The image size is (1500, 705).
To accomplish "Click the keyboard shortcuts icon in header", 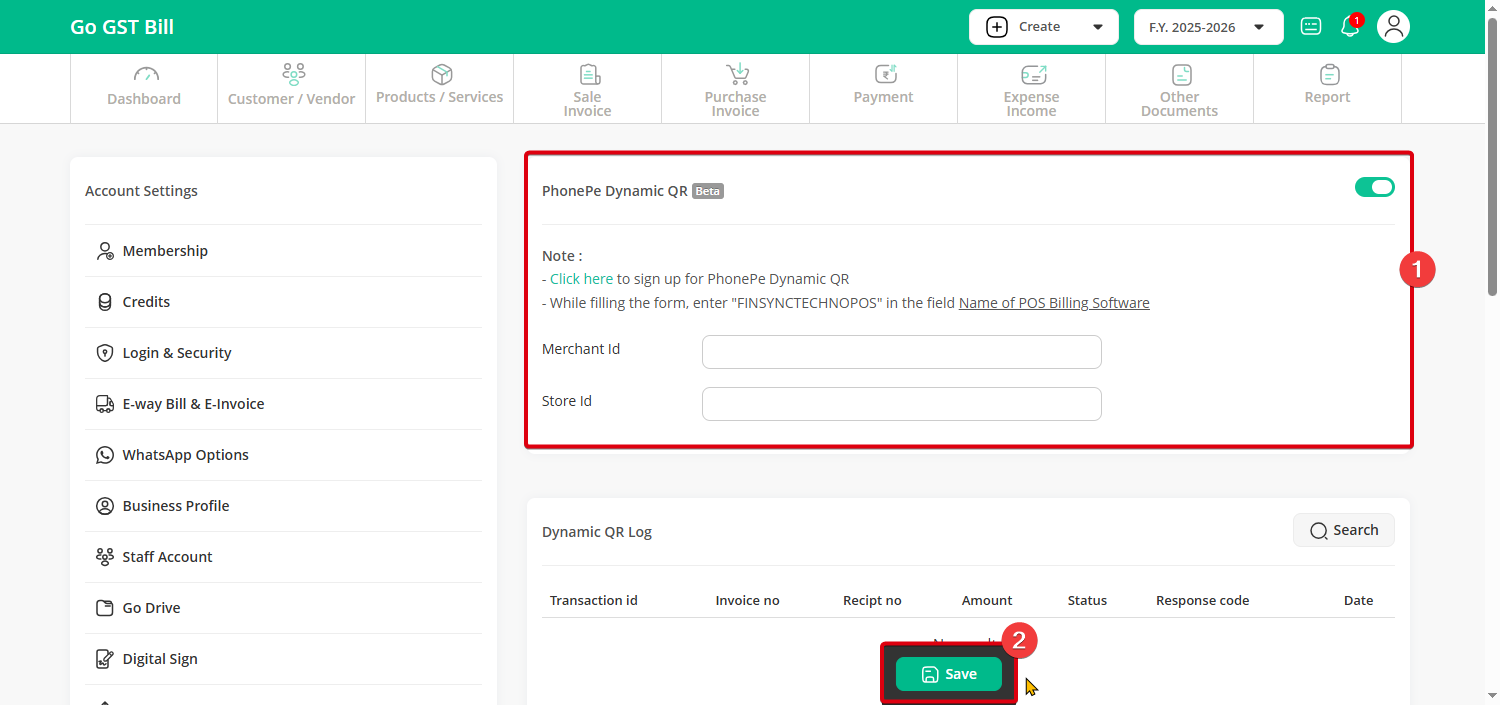I will (1310, 27).
